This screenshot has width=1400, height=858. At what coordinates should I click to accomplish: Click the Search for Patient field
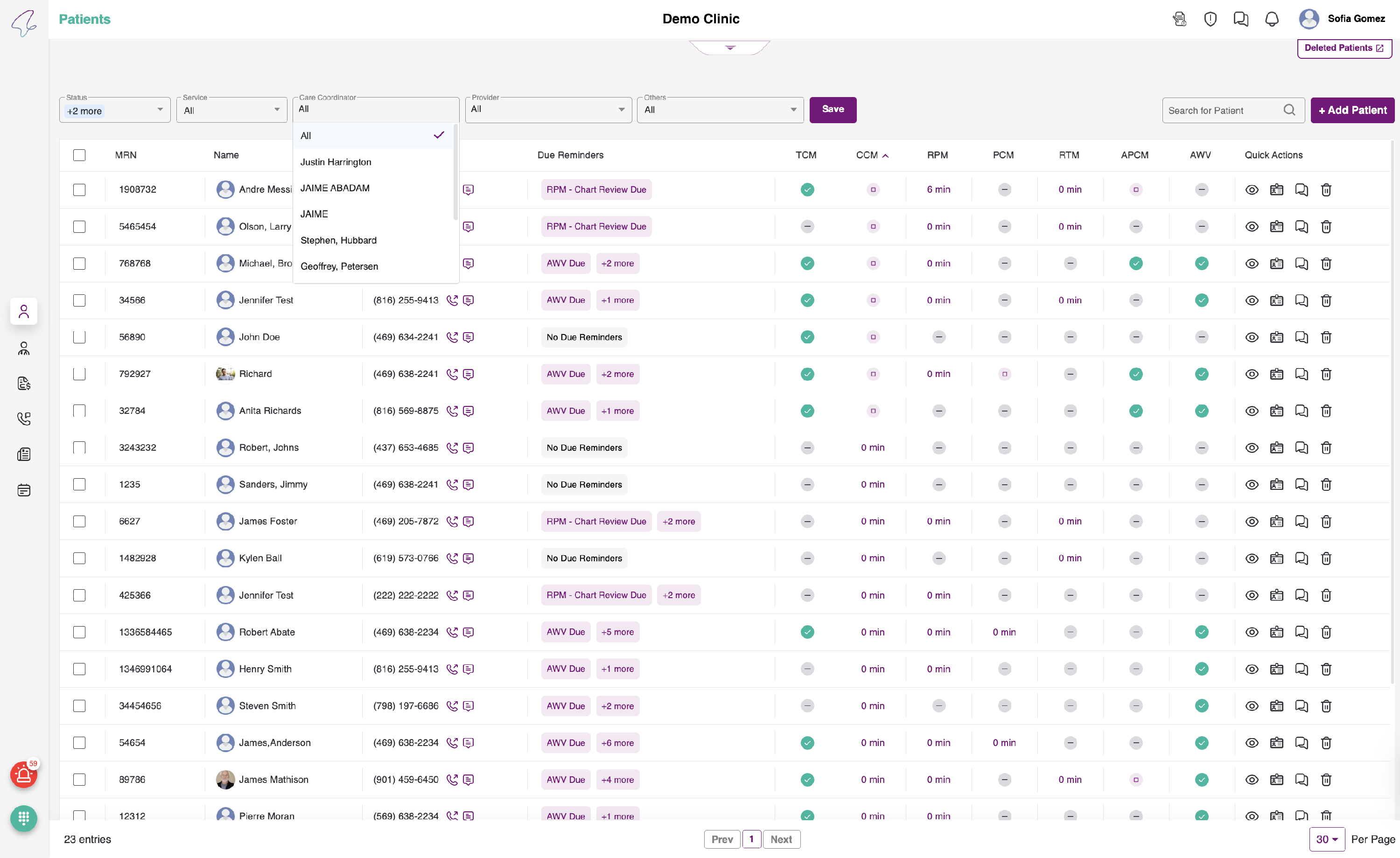pyautogui.click(x=1222, y=110)
